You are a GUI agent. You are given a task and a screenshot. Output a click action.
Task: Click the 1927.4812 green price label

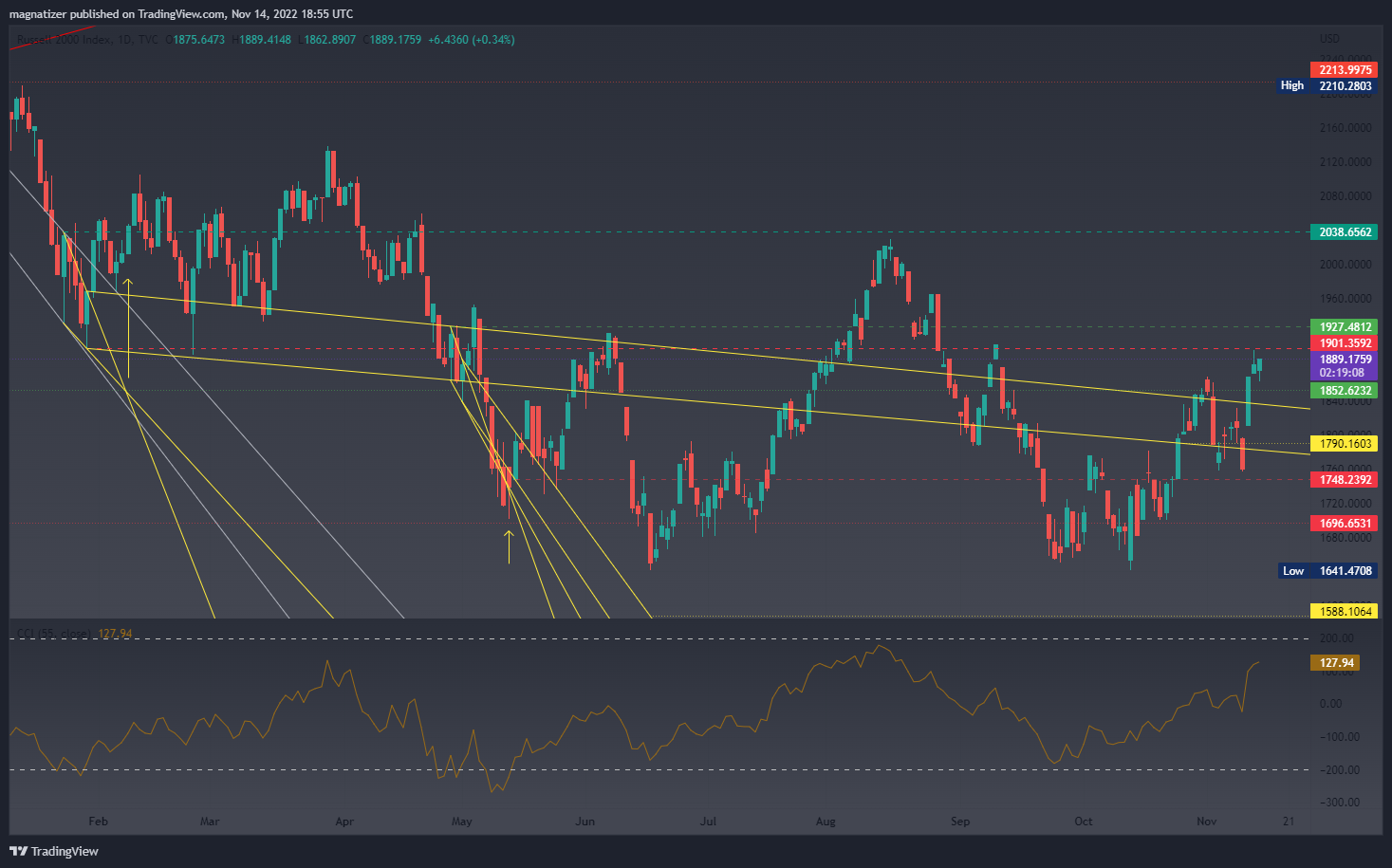(1345, 327)
